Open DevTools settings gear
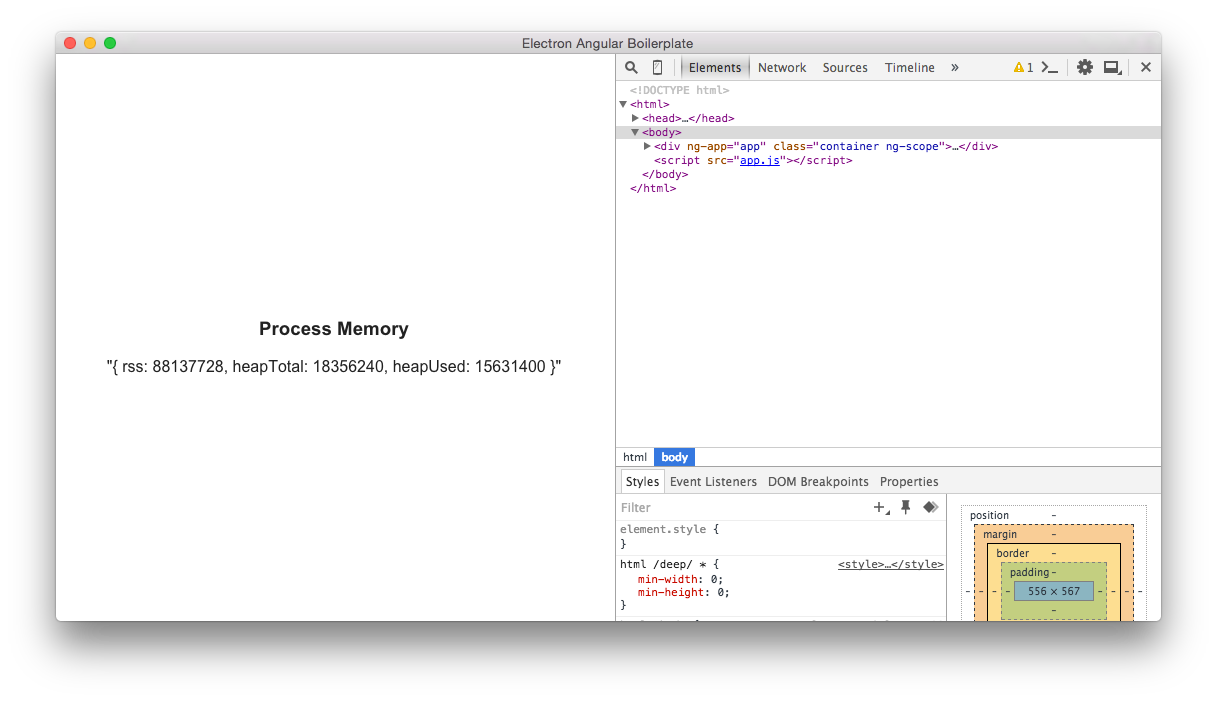This screenshot has width=1217, height=701. [x=1084, y=67]
